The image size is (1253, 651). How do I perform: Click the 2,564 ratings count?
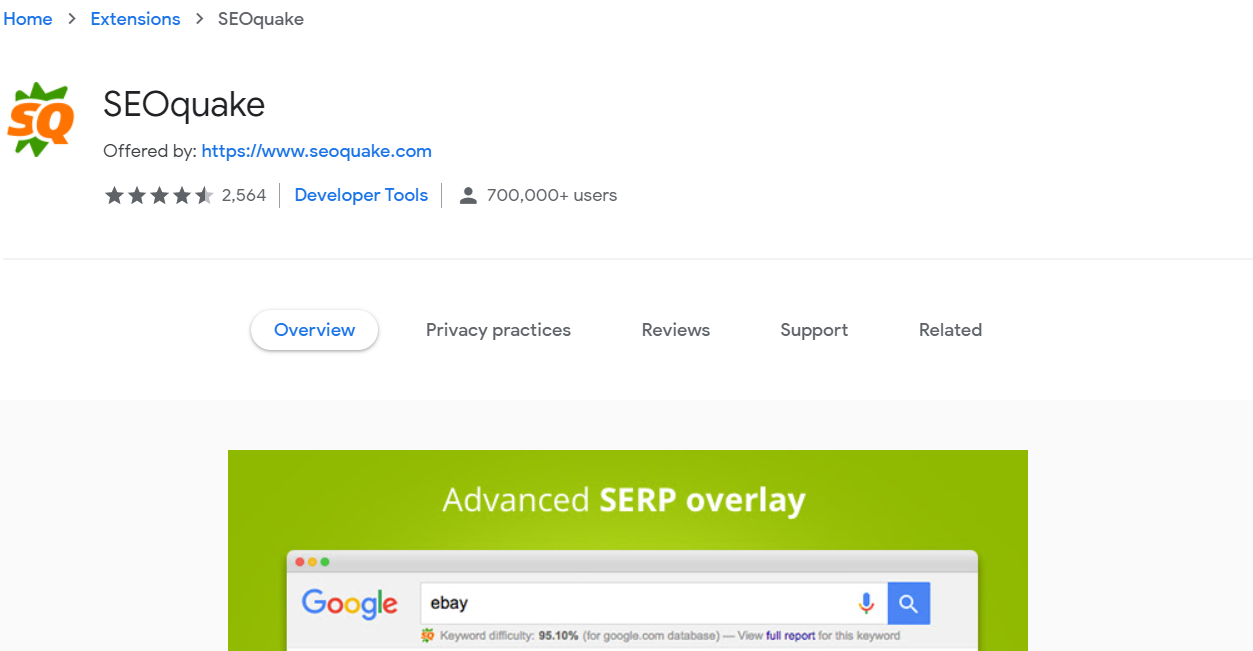244,195
